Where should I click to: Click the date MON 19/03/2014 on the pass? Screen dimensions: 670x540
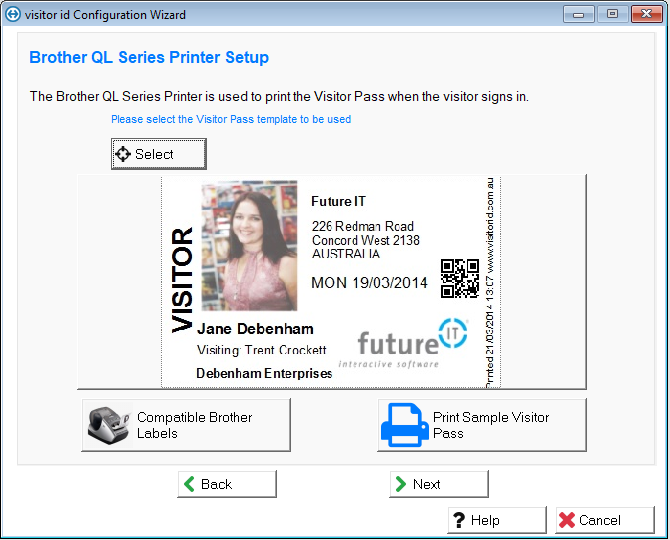pyautogui.click(x=369, y=283)
